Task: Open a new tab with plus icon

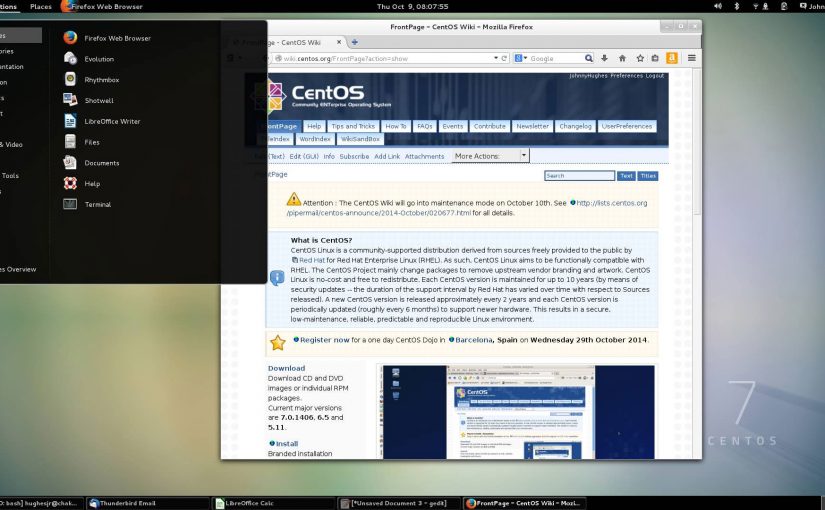Action: coord(355,42)
